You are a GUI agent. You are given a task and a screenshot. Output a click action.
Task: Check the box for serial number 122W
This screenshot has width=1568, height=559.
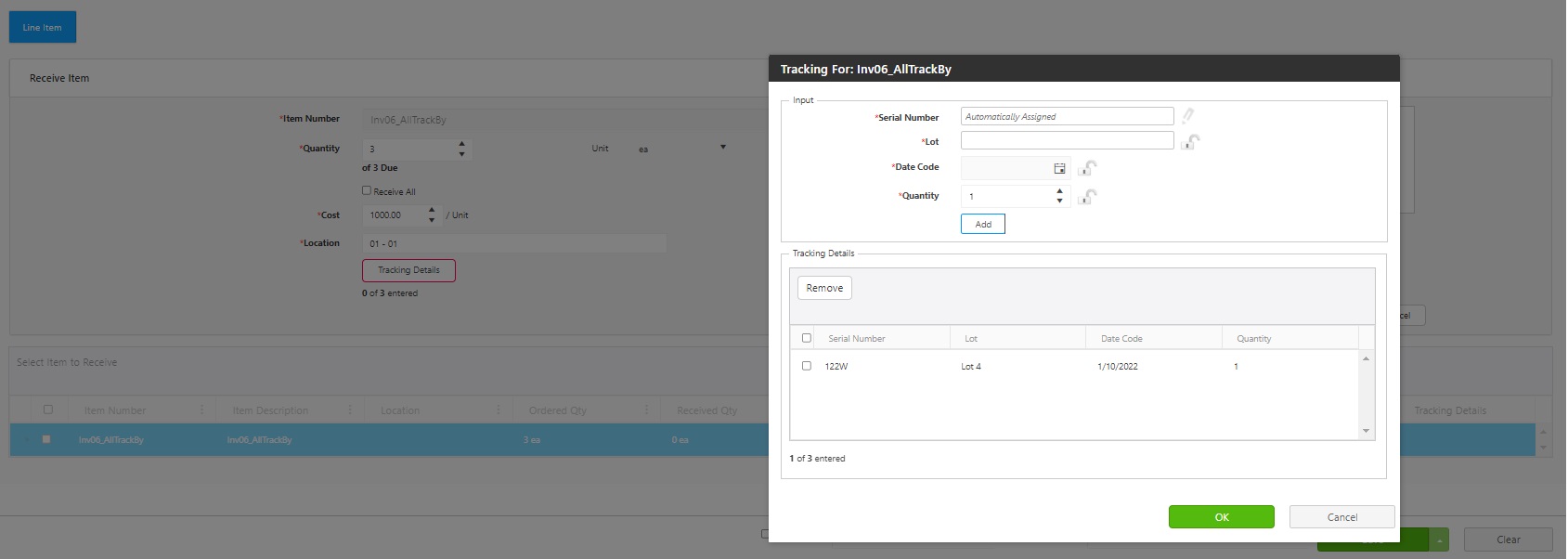[x=806, y=366]
